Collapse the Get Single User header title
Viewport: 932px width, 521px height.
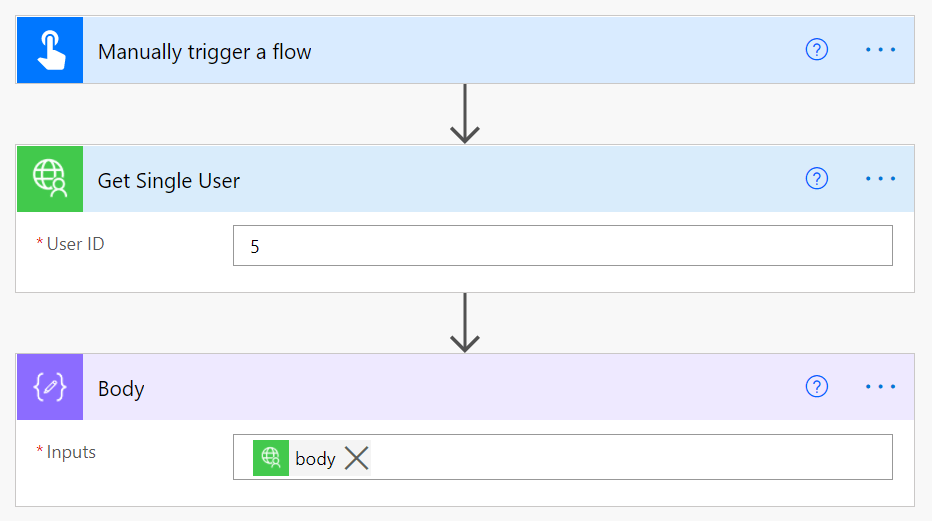tap(169, 181)
